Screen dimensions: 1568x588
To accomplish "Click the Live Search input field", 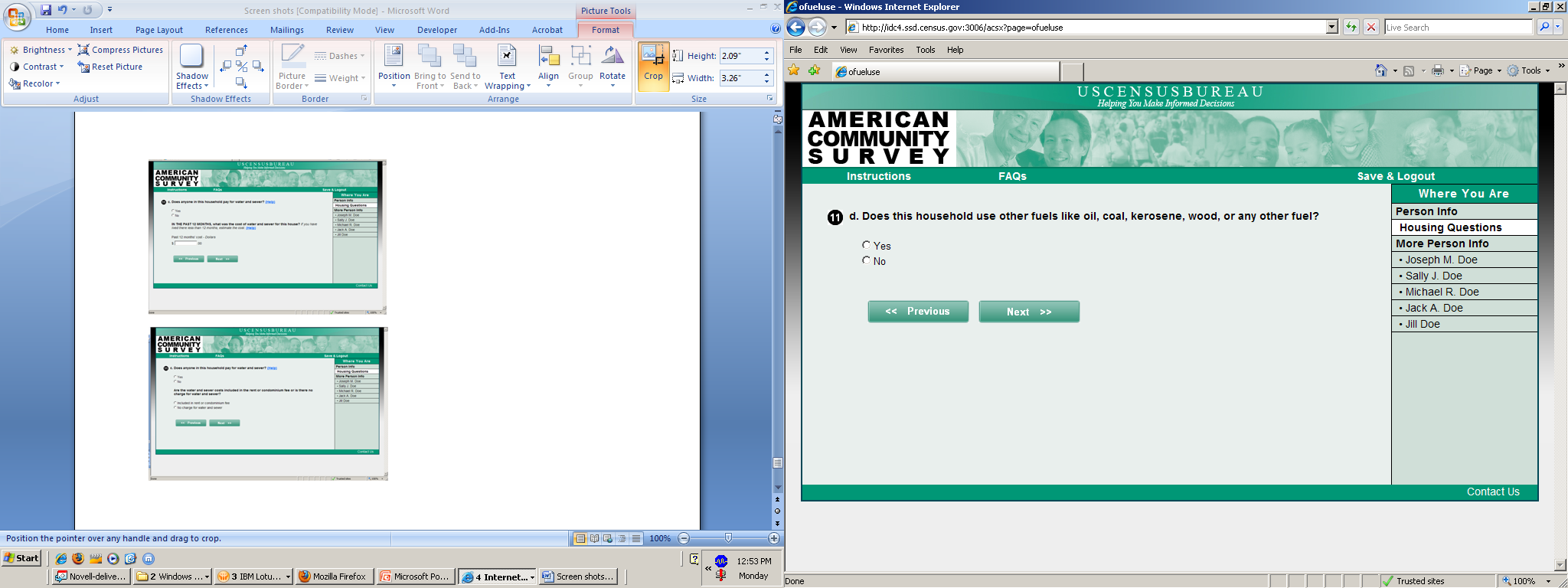I will click(1459, 28).
